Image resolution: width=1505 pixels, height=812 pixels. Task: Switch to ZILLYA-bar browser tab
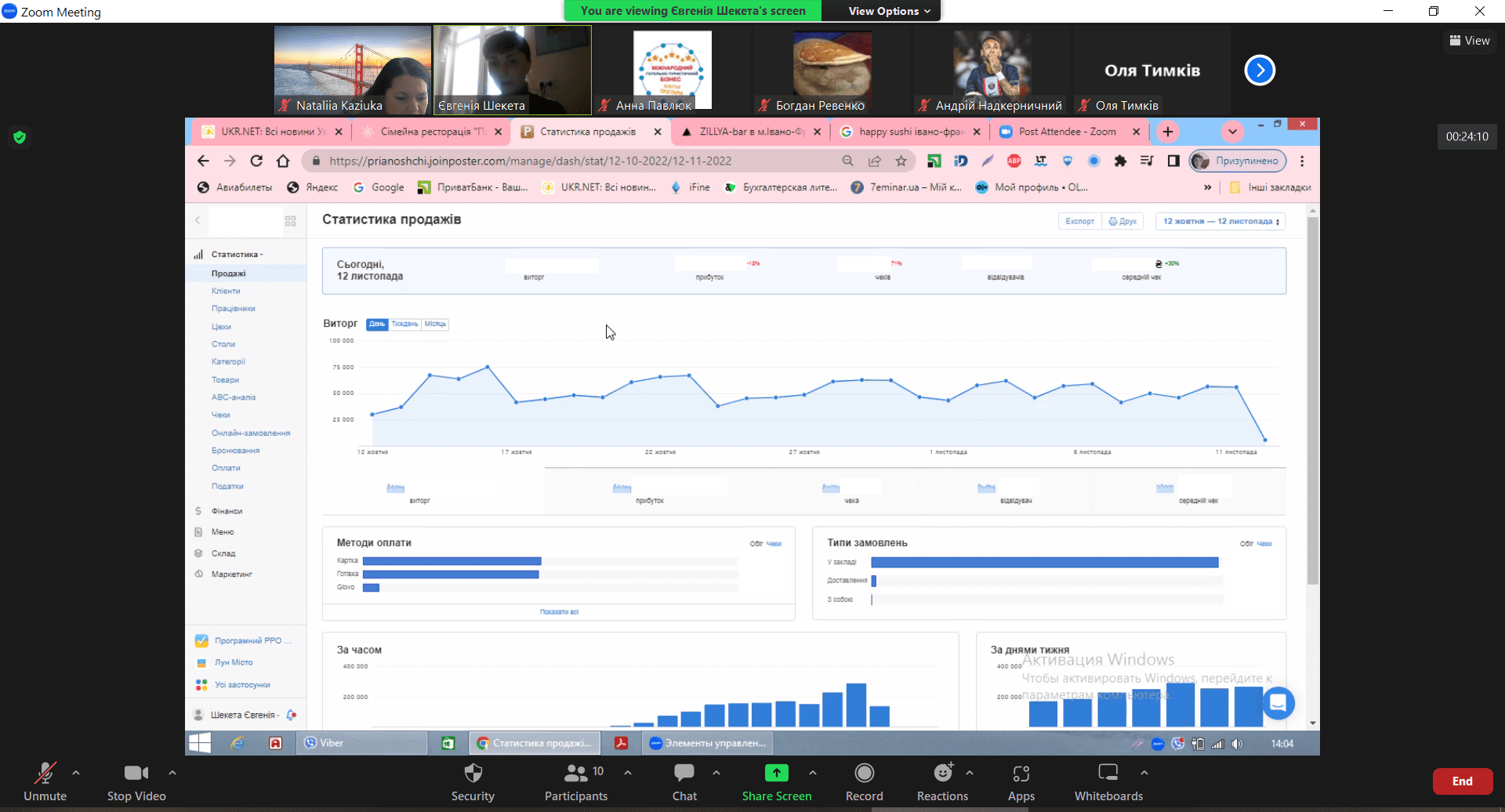tap(752, 132)
